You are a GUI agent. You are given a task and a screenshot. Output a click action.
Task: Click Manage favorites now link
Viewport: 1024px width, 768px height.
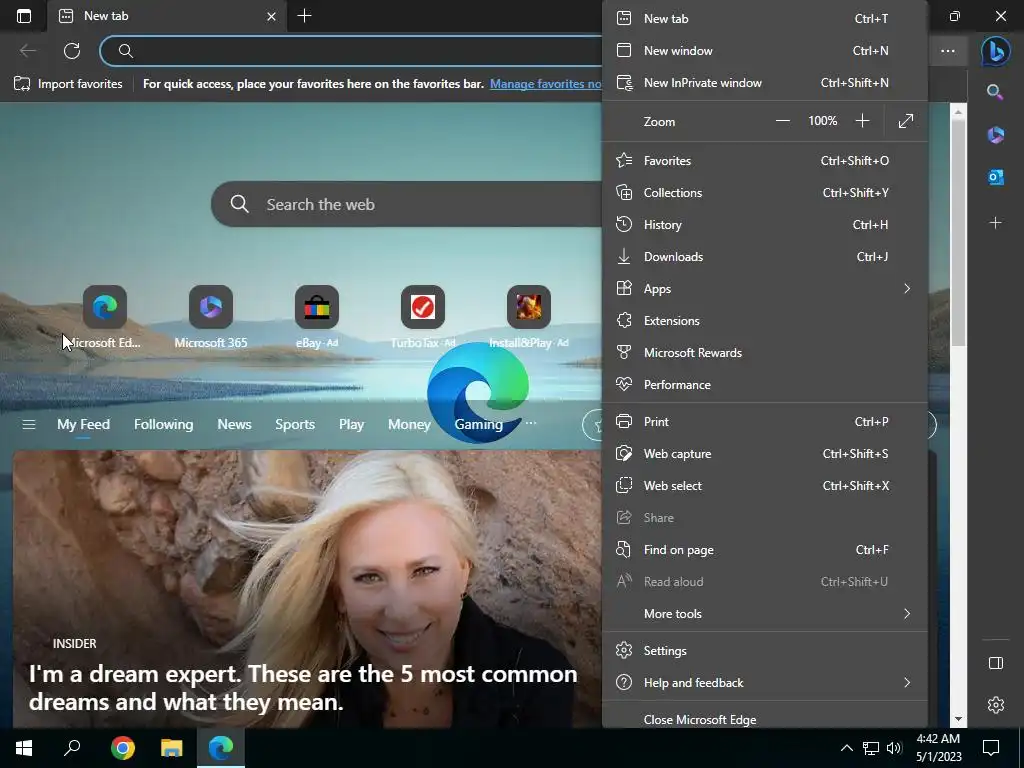[545, 84]
